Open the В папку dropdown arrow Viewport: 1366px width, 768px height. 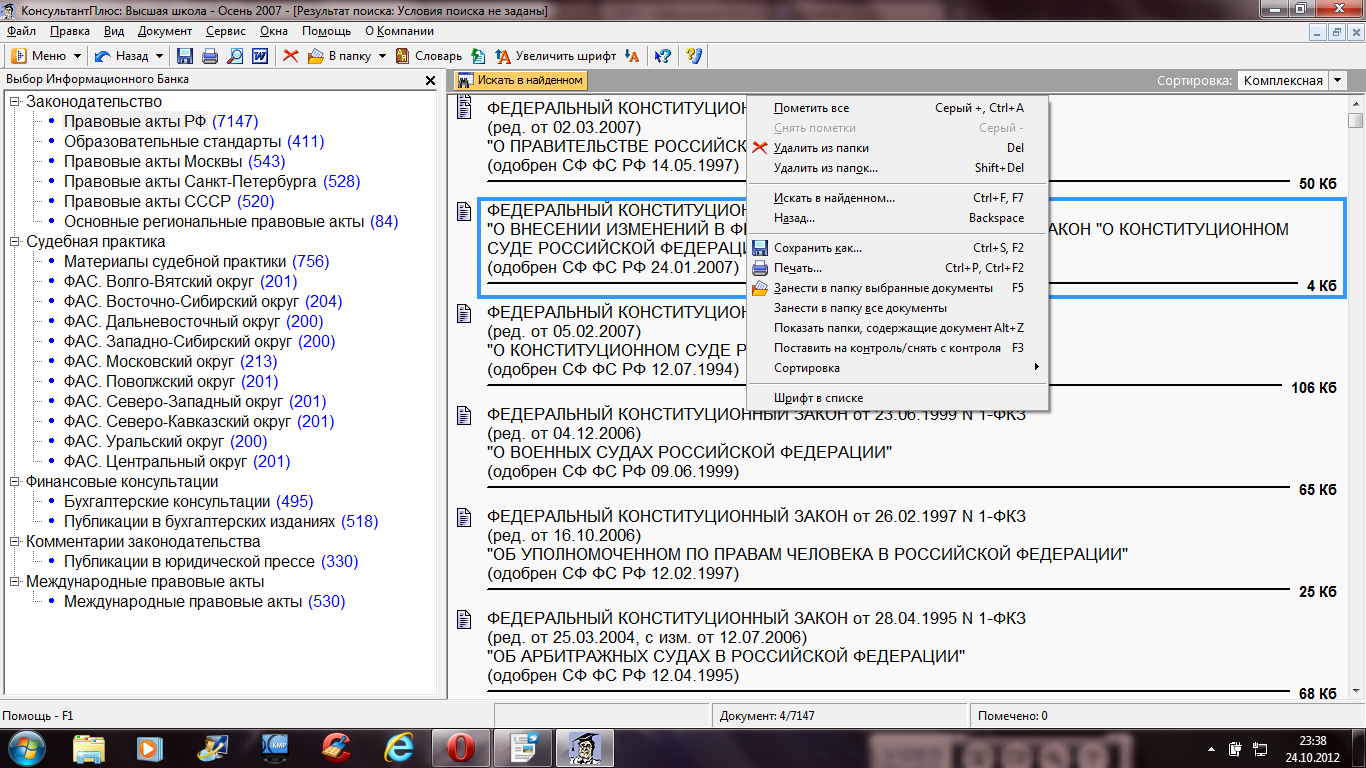tap(382, 56)
